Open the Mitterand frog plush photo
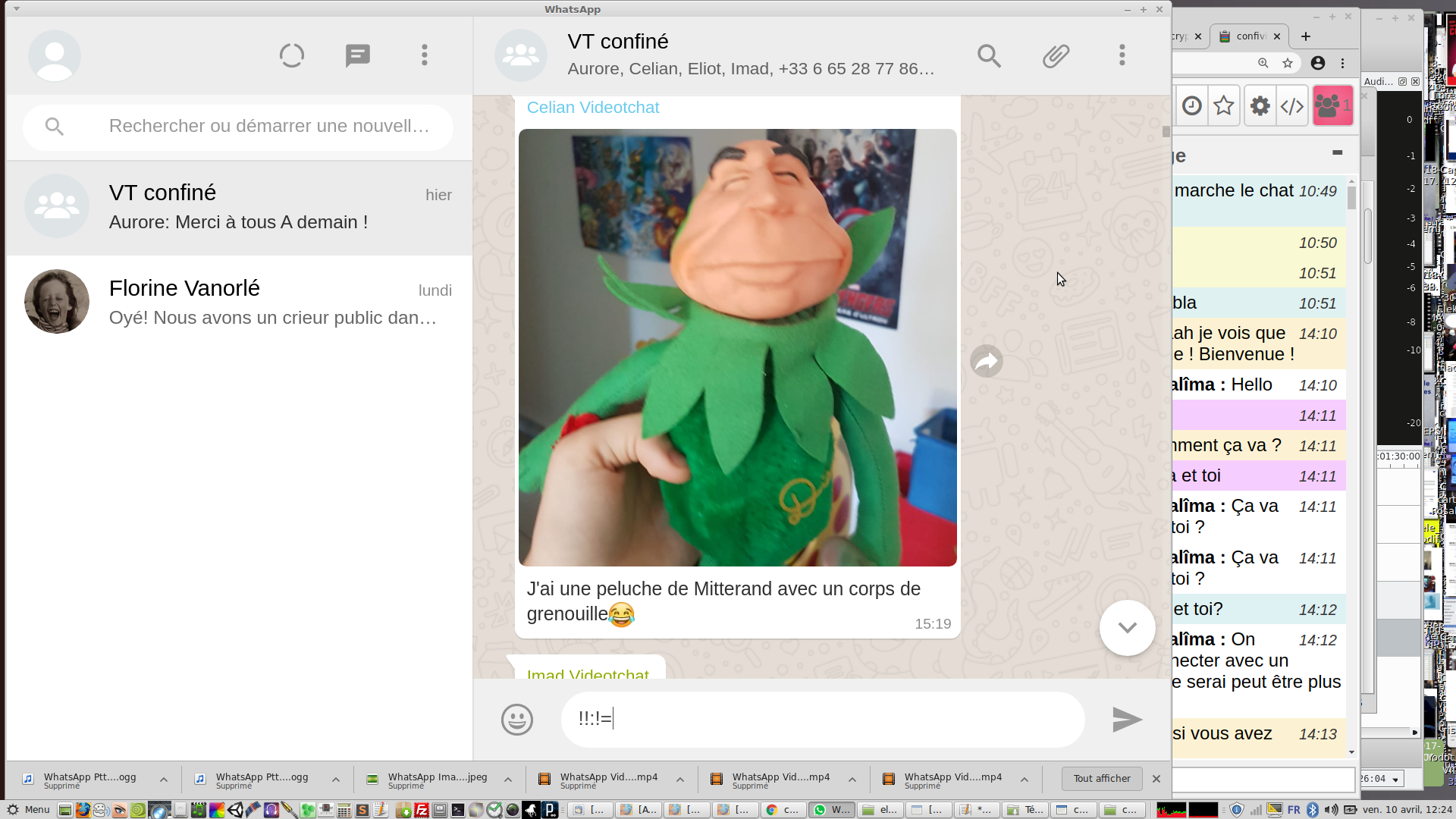This screenshot has width=1456, height=819. click(x=737, y=347)
